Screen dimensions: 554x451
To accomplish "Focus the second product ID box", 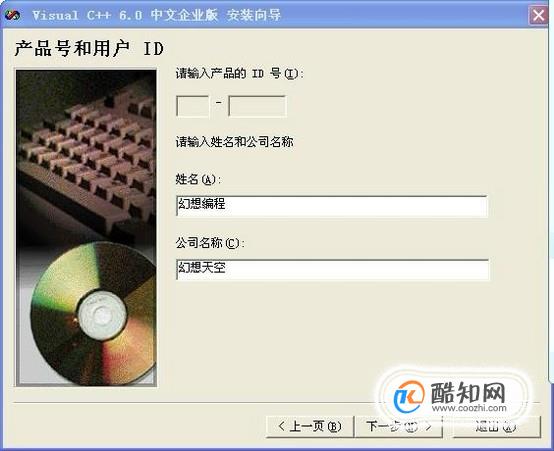I will coord(257,106).
